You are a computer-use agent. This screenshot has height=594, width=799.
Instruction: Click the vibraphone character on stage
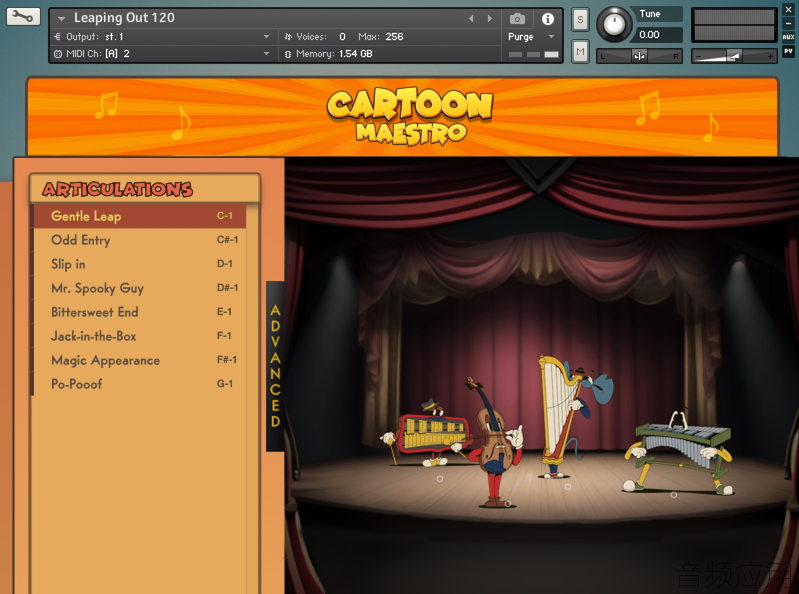(678, 453)
